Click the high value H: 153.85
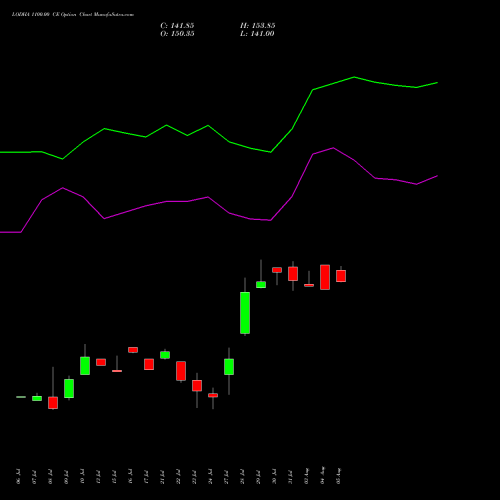The width and height of the screenshot is (500, 500). tap(258, 26)
